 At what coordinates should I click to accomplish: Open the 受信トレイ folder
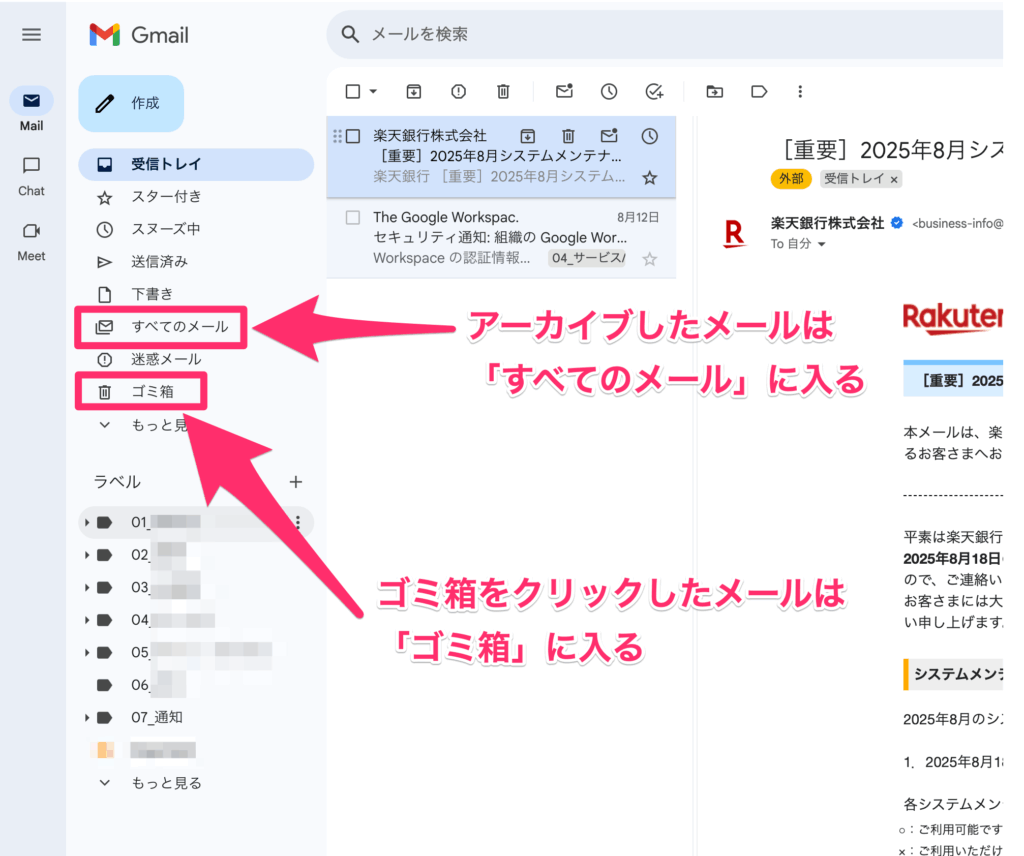196,164
